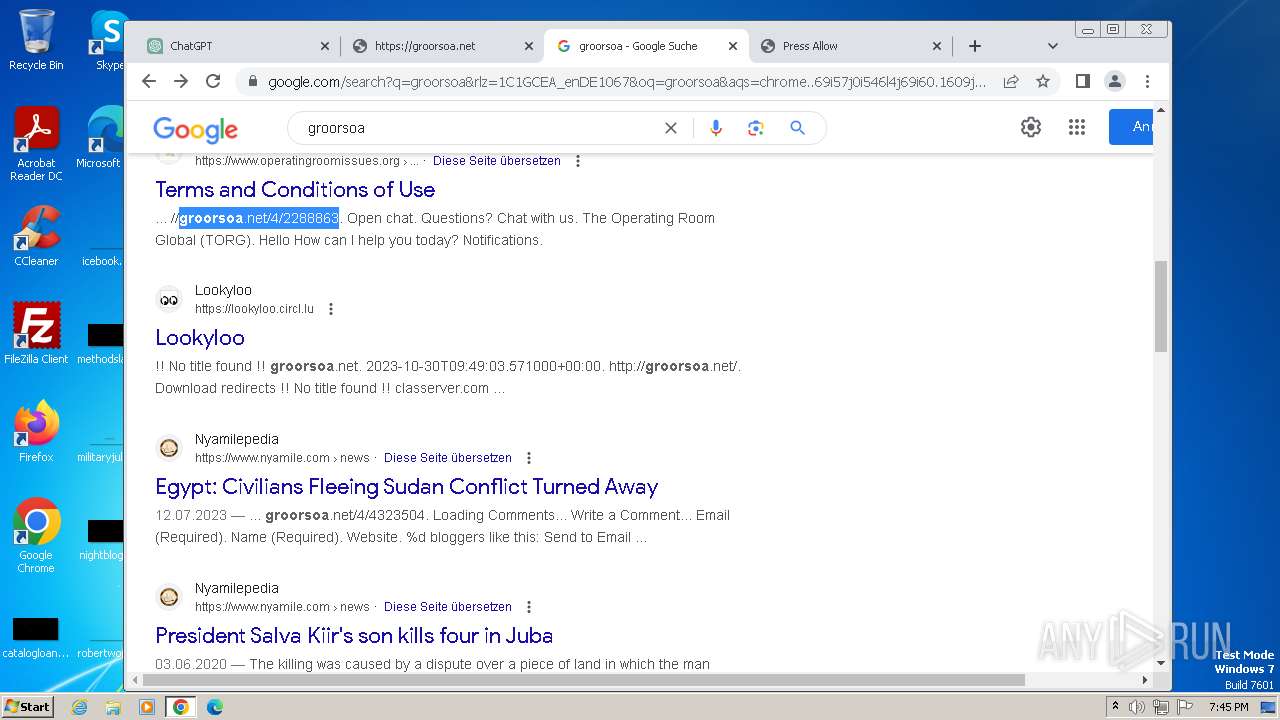Show hidden system tray icons

coord(1115,707)
